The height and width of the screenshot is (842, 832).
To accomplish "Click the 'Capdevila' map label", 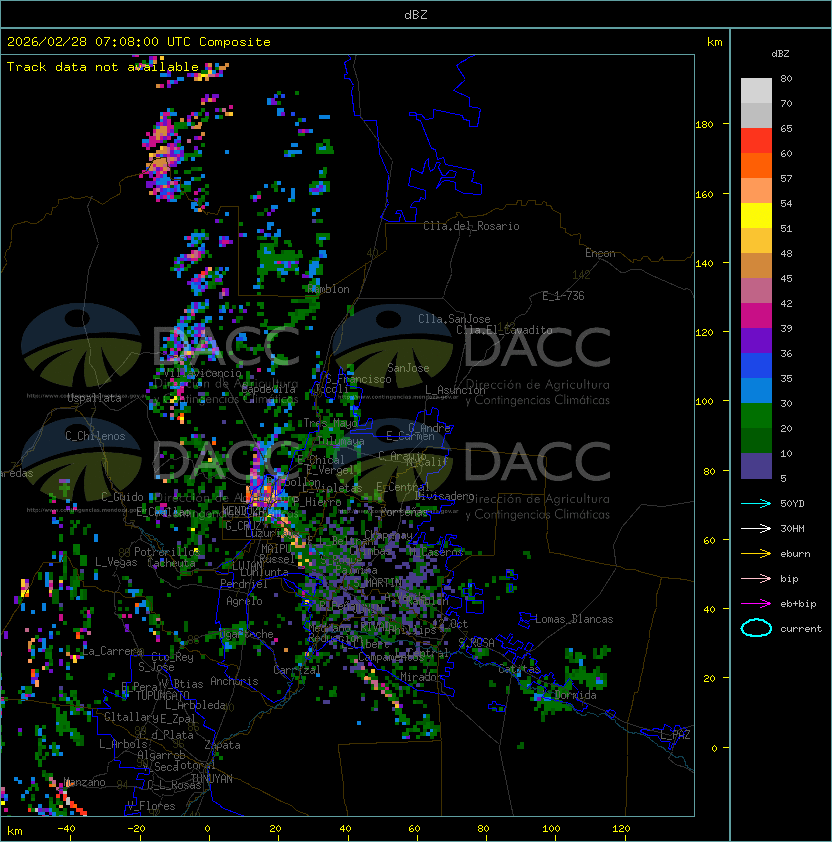I will [269, 389].
